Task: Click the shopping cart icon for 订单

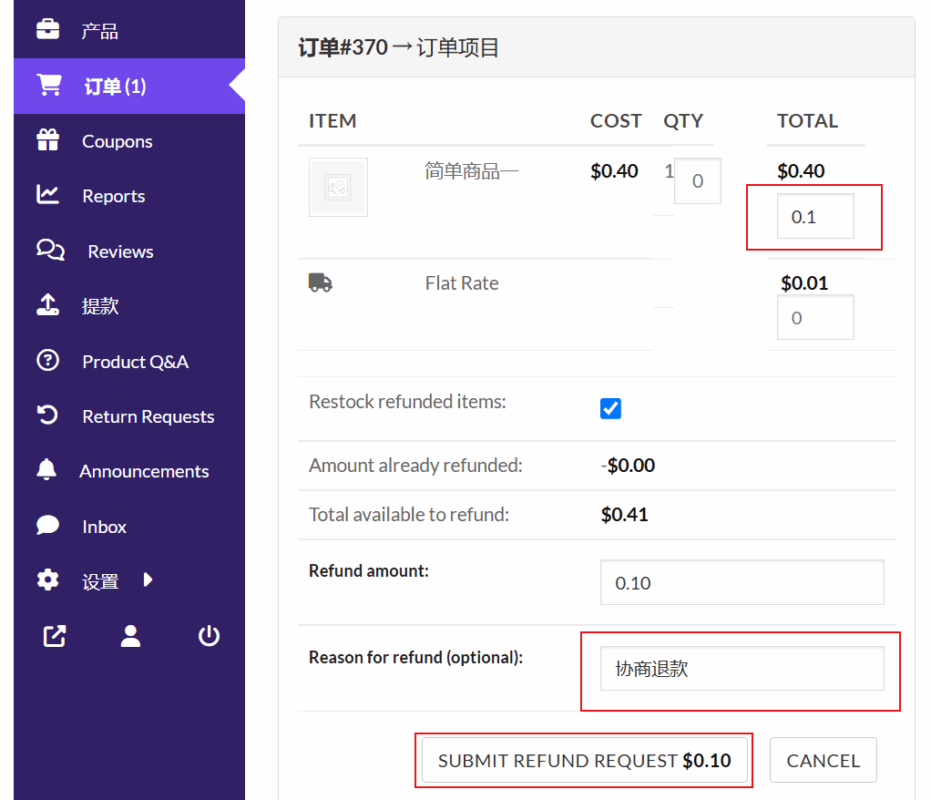Action: pos(48,85)
